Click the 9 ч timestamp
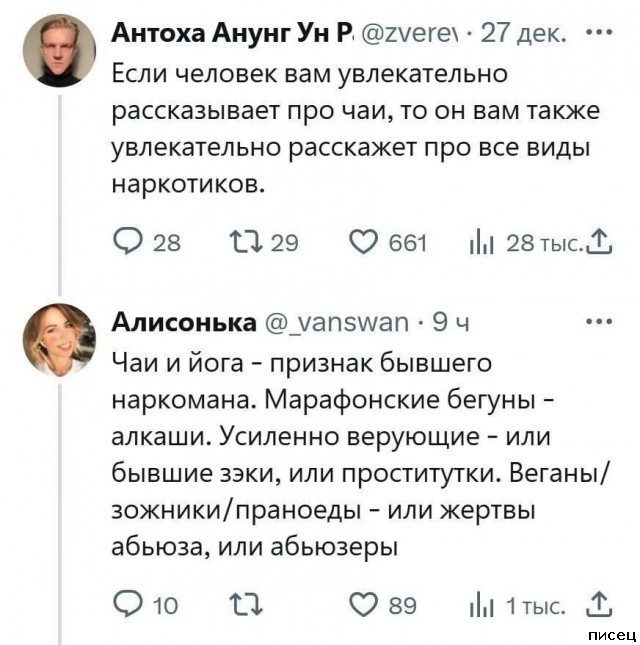Screen dimensions: 640x645 [458, 324]
